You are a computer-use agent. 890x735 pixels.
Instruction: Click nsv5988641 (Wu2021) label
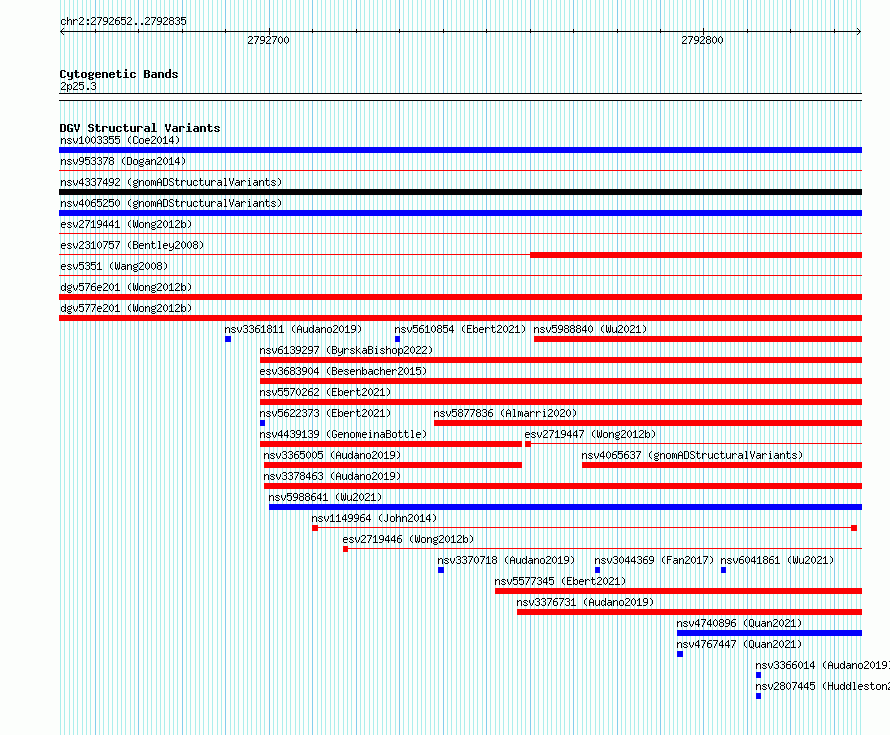(x=325, y=497)
